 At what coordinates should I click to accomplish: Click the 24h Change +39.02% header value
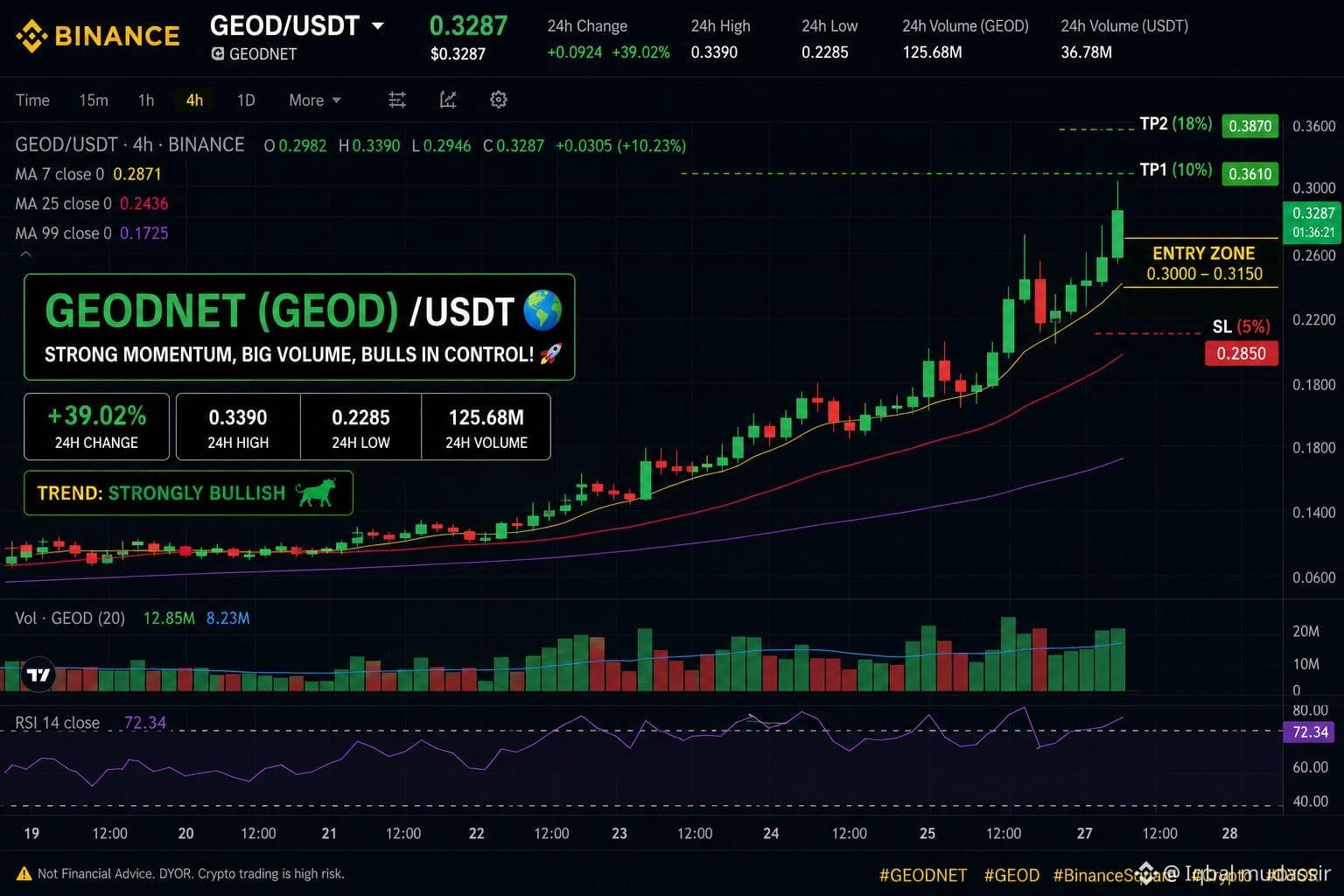pos(640,52)
